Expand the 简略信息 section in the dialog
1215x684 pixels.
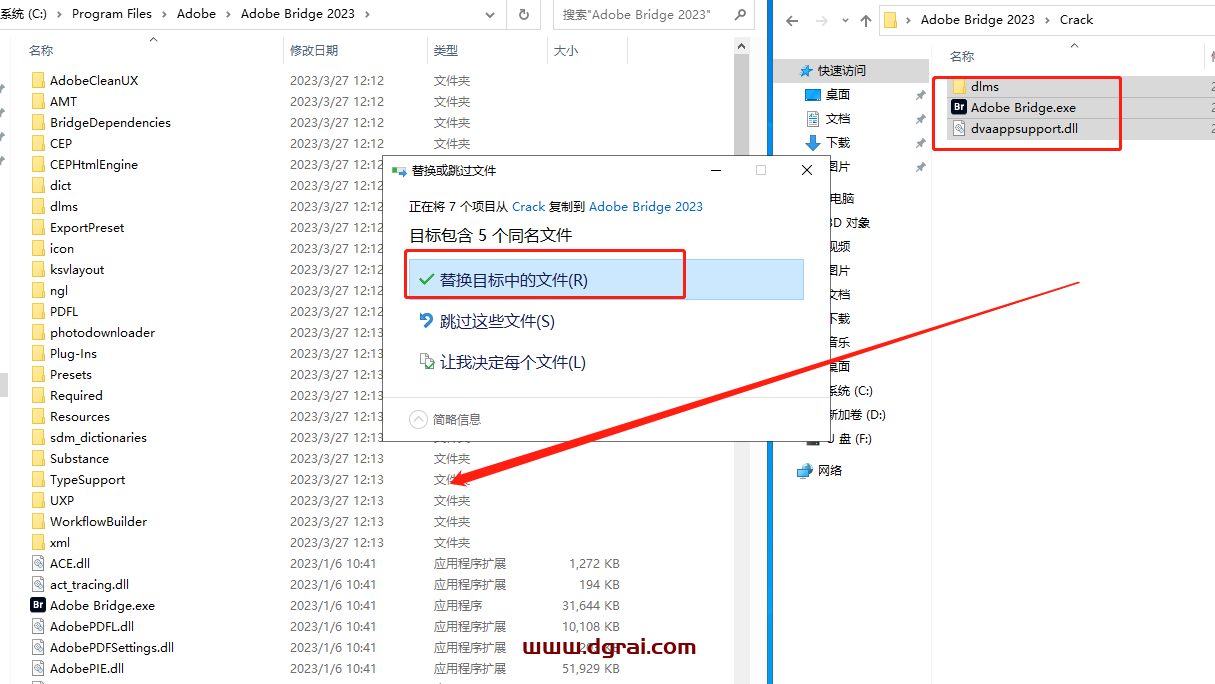coord(418,419)
